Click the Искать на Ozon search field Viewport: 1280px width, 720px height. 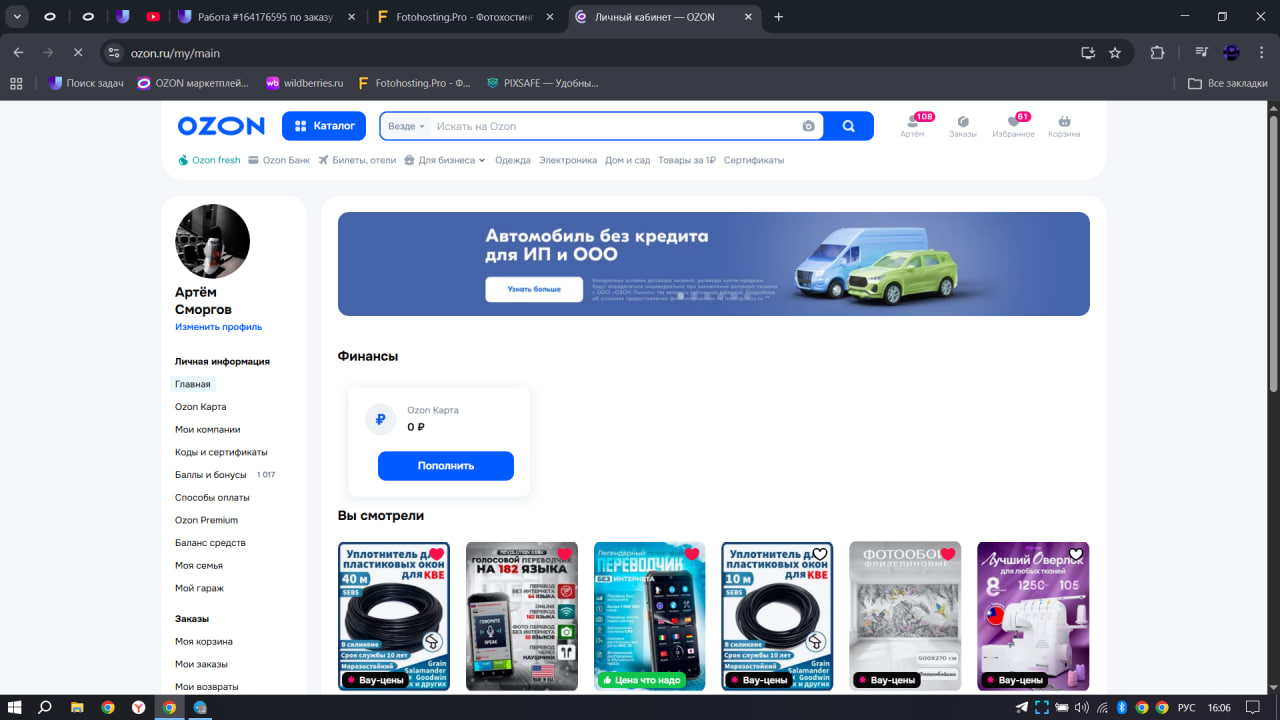[615, 126]
